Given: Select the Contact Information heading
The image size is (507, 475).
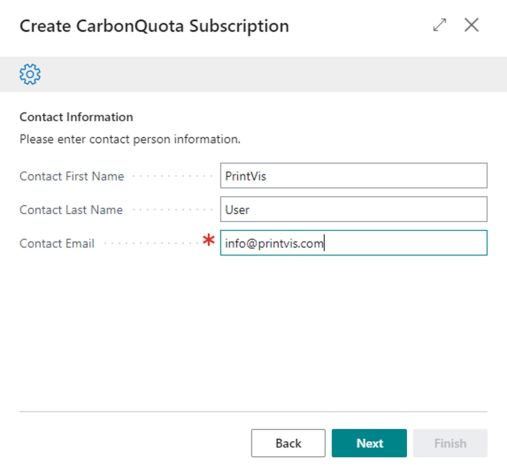Looking at the screenshot, I should point(76,117).
